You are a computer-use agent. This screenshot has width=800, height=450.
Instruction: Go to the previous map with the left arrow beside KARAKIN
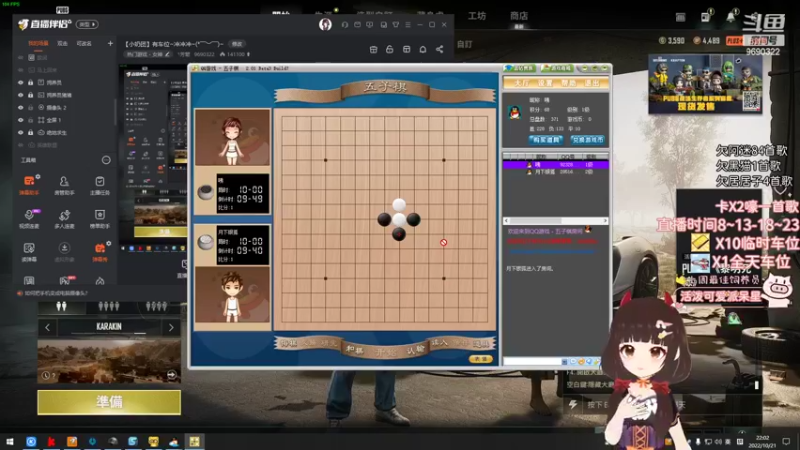point(47,327)
